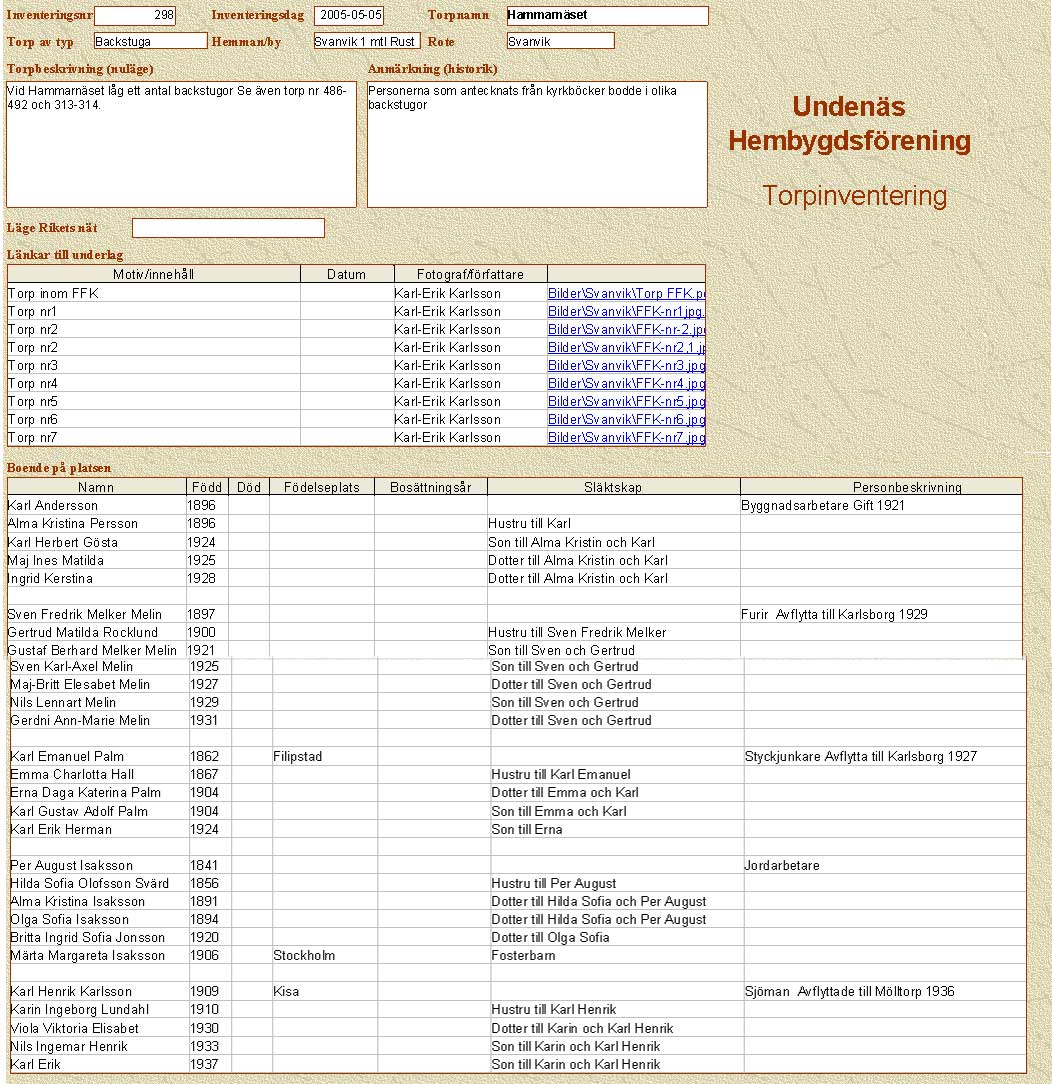This screenshot has width=1052, height=1084.
Task: Click inside the Torpbeskrivning text area
Action: pos(181,150)
